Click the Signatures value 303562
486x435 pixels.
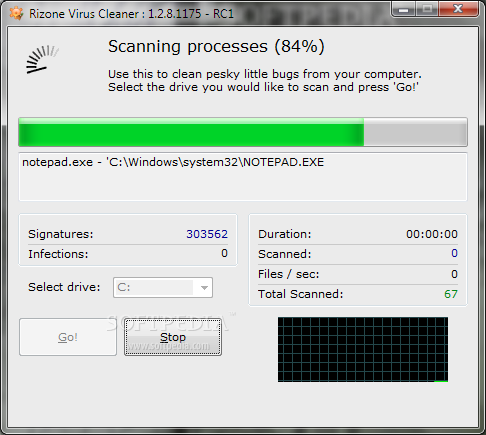pos(207,234)
